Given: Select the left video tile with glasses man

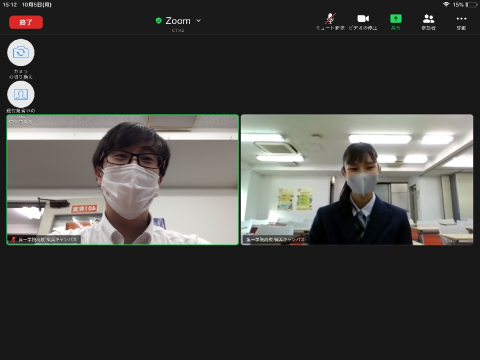Looking at the screenshot, I should [x=123, y=180].
